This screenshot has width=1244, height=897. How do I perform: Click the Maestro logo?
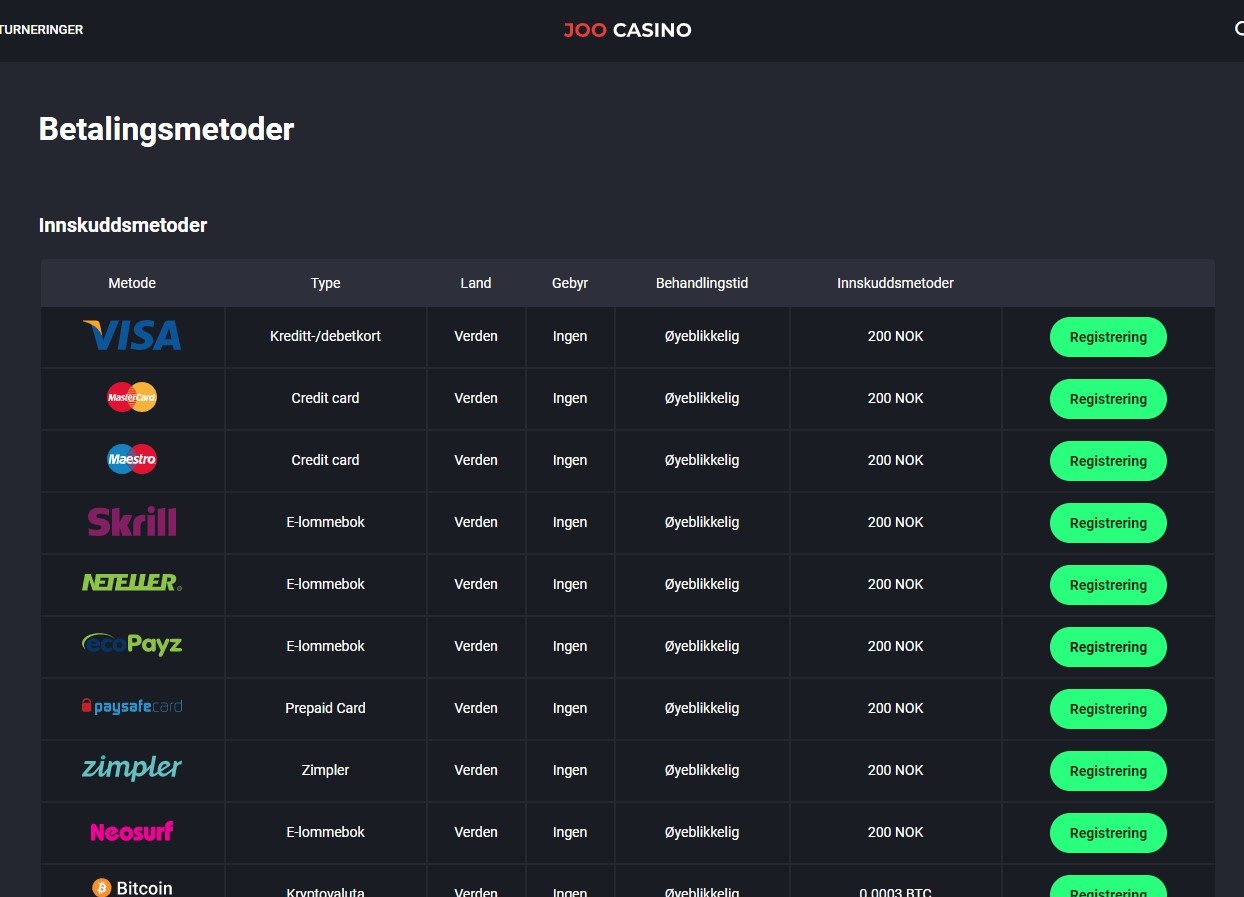[132, 460]
